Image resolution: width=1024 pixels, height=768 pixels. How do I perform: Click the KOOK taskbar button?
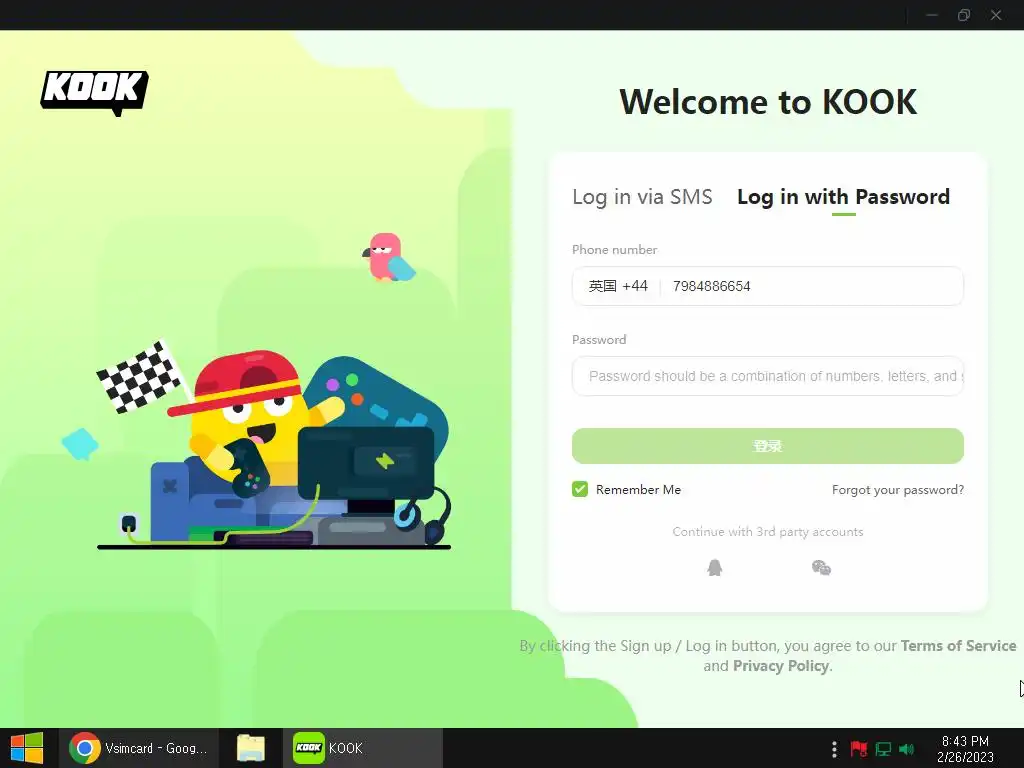click(362, 748)
